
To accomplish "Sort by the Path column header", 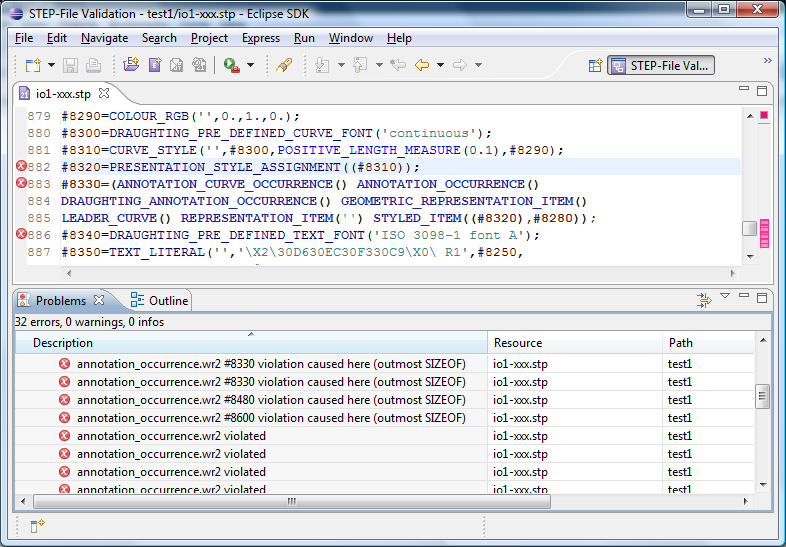I will pos(708,343).
